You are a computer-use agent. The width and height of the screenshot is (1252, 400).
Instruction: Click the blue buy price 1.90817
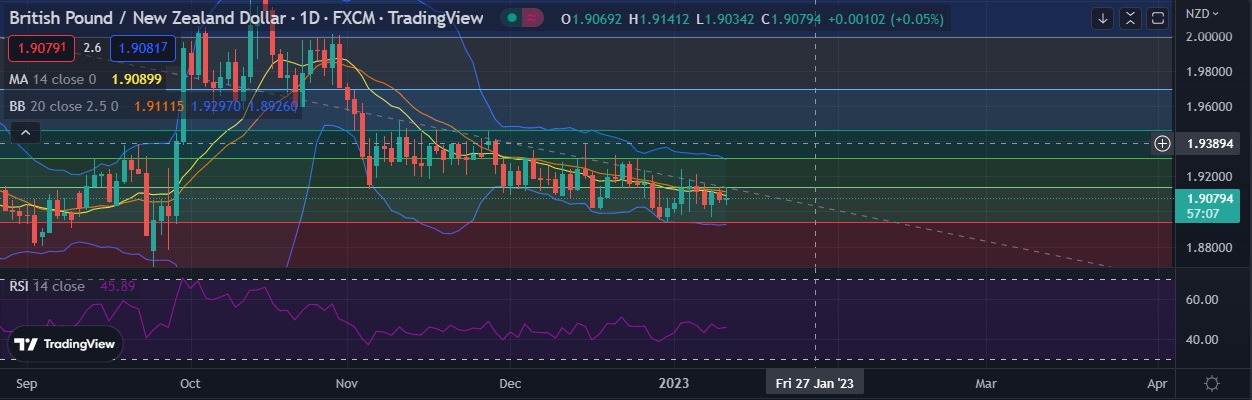(x=143, y=47)
